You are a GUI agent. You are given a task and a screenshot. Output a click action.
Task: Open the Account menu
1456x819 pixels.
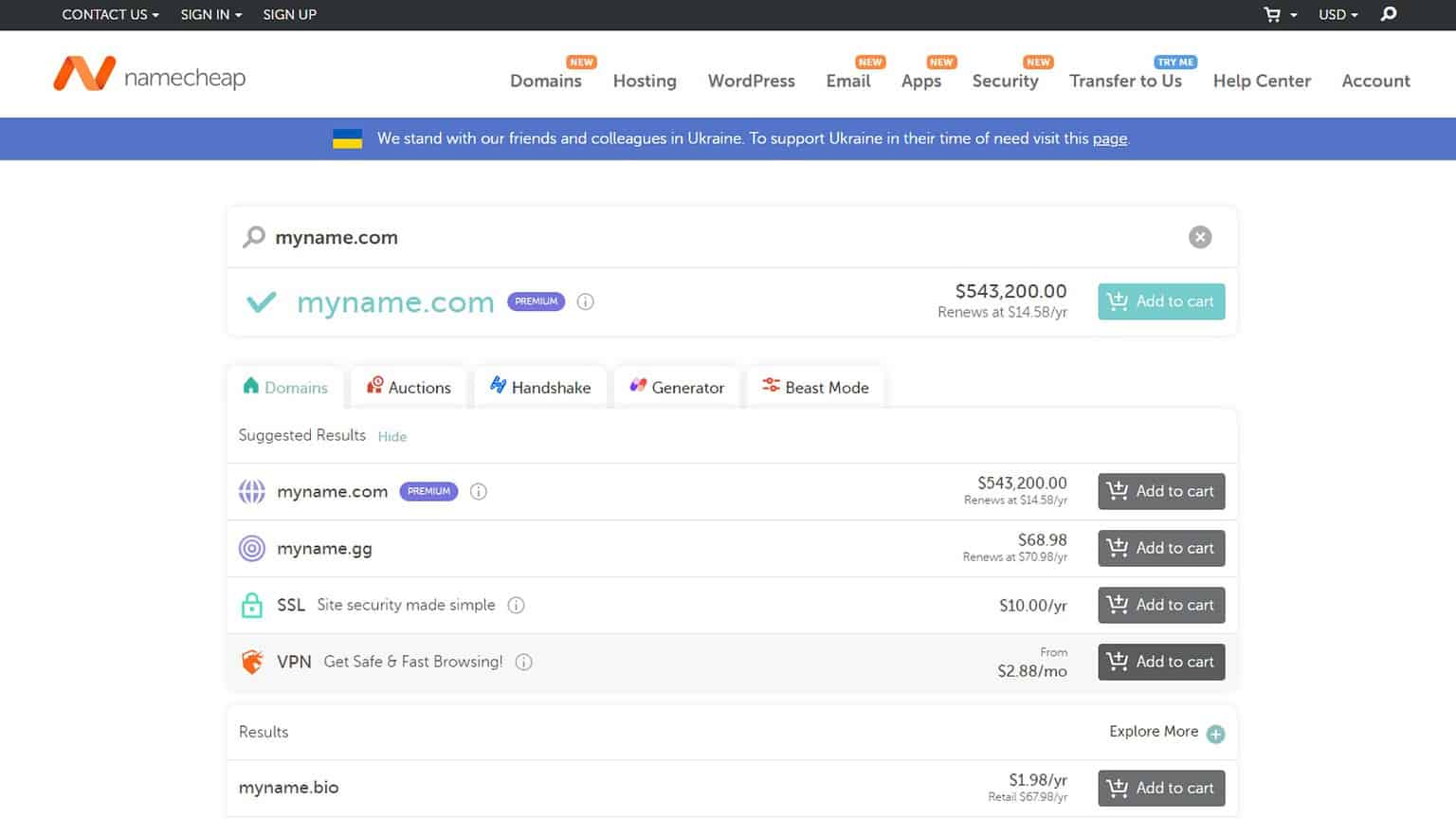coord(1376,81)
